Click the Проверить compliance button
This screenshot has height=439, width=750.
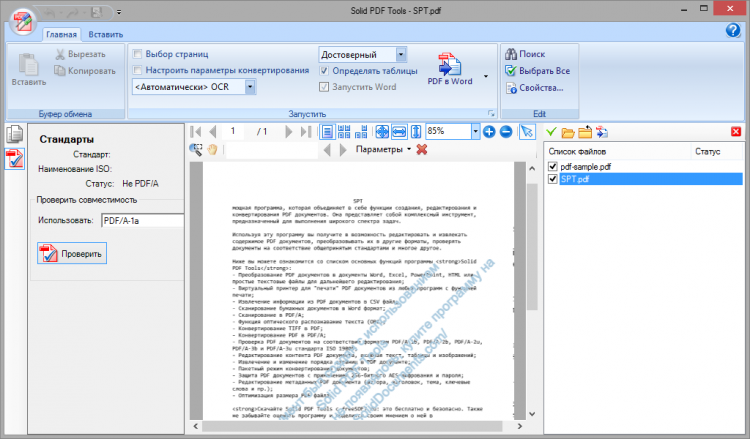coord(72,253)
